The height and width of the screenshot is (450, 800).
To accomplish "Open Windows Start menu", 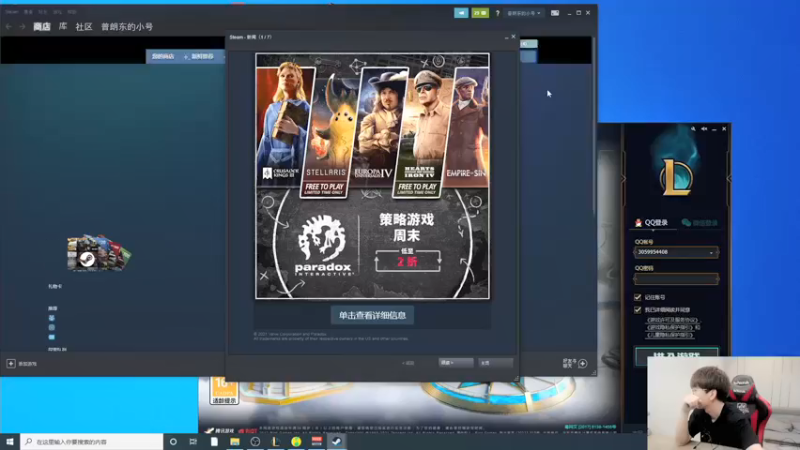I will (x=10, y=441).
